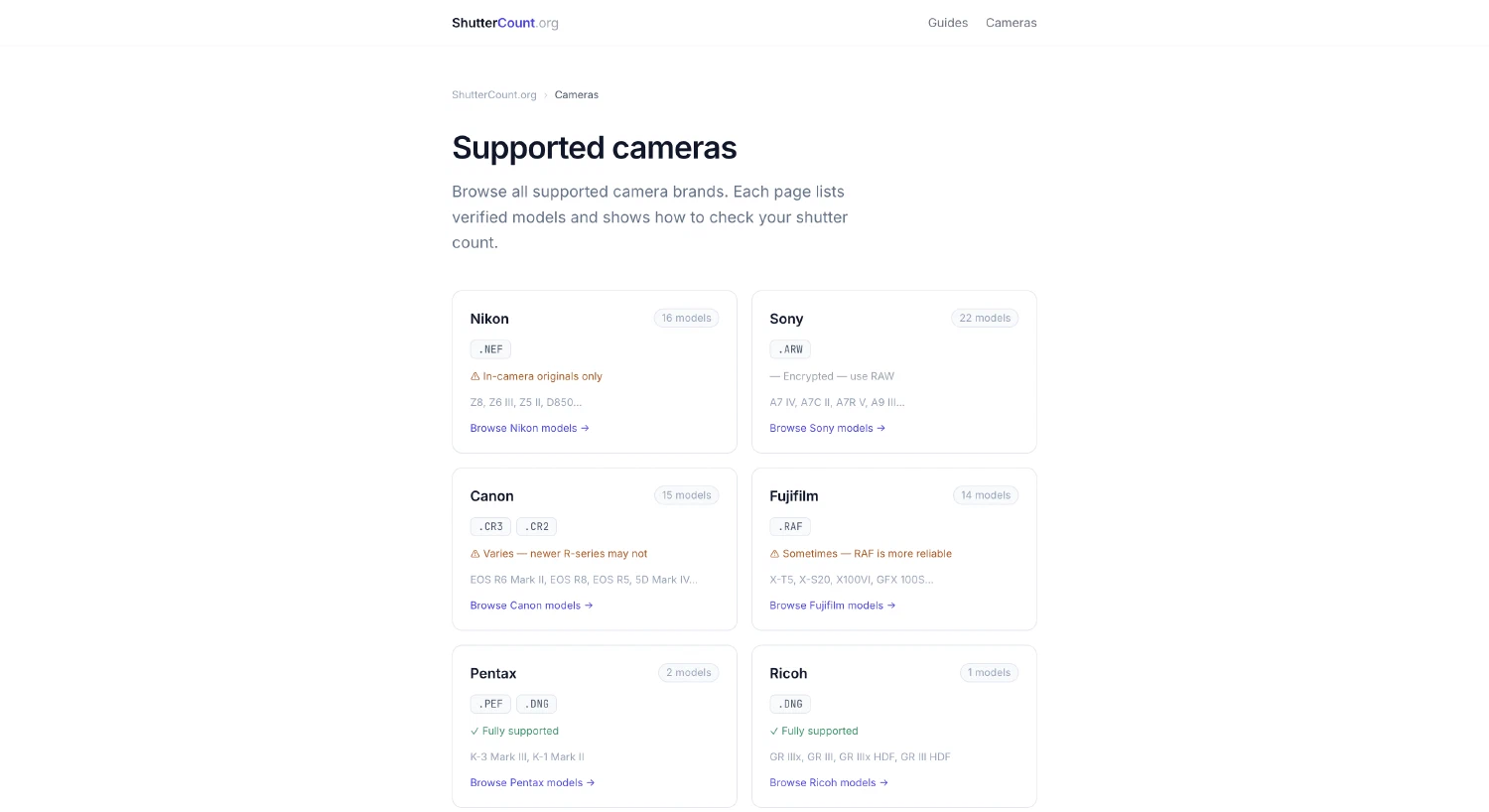This screenshot has height=812, width=1489.
Task: Click the 1 models badge on Ricoh
Action: click(x=989, y=673)
